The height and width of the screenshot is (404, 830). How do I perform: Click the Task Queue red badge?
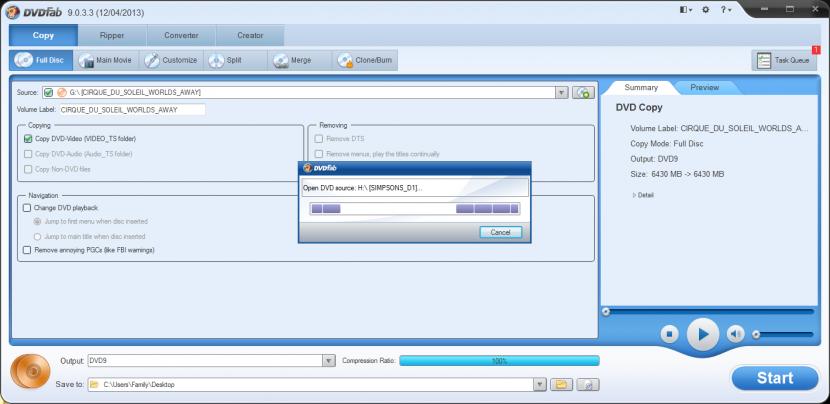816,50
